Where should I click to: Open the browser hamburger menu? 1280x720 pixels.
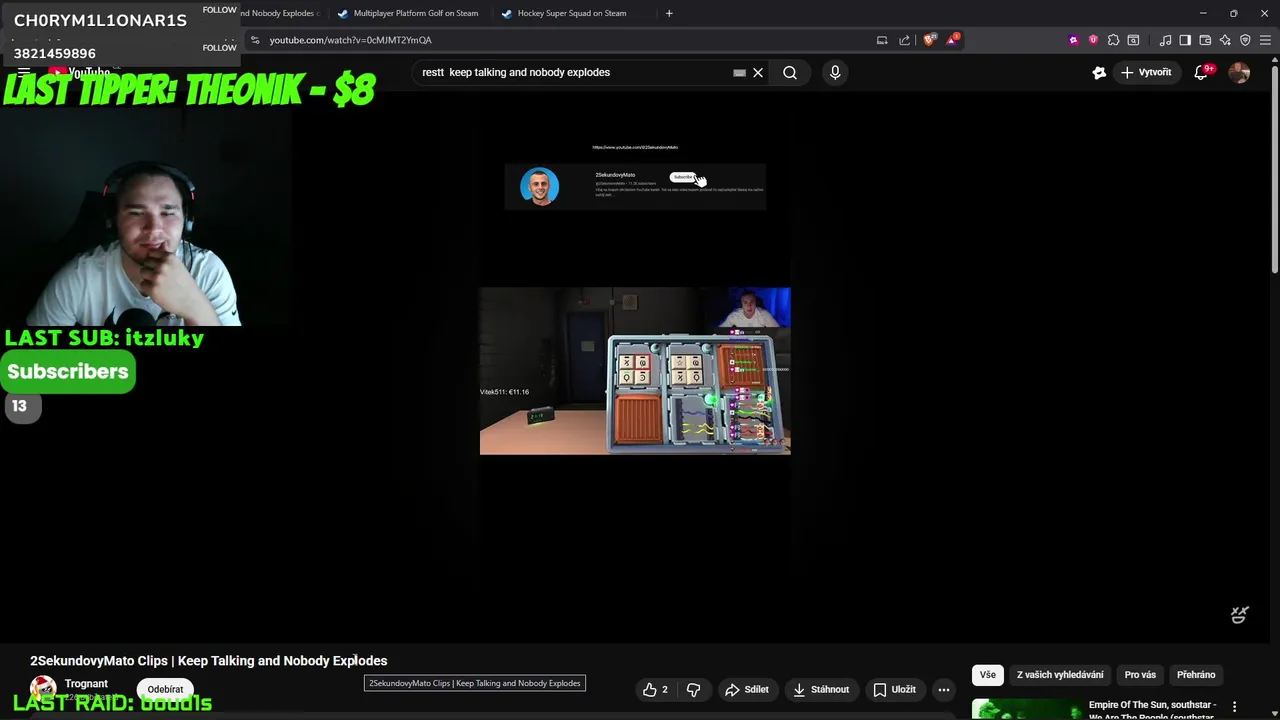1265,40
